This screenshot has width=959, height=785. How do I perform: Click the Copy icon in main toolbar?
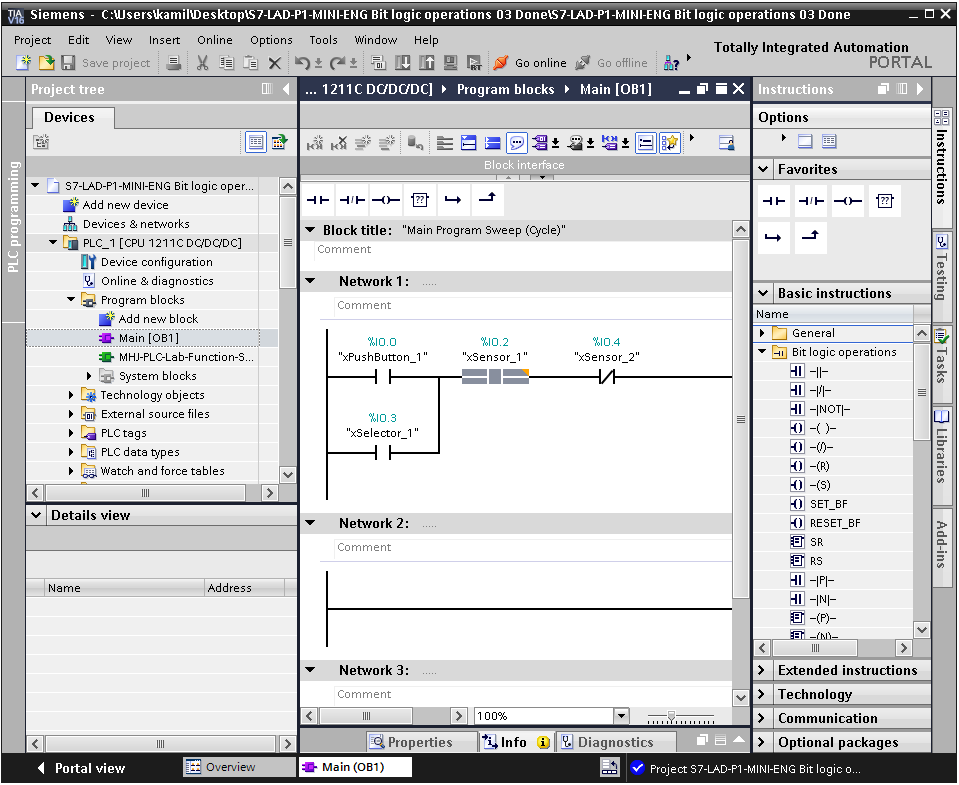226,62
